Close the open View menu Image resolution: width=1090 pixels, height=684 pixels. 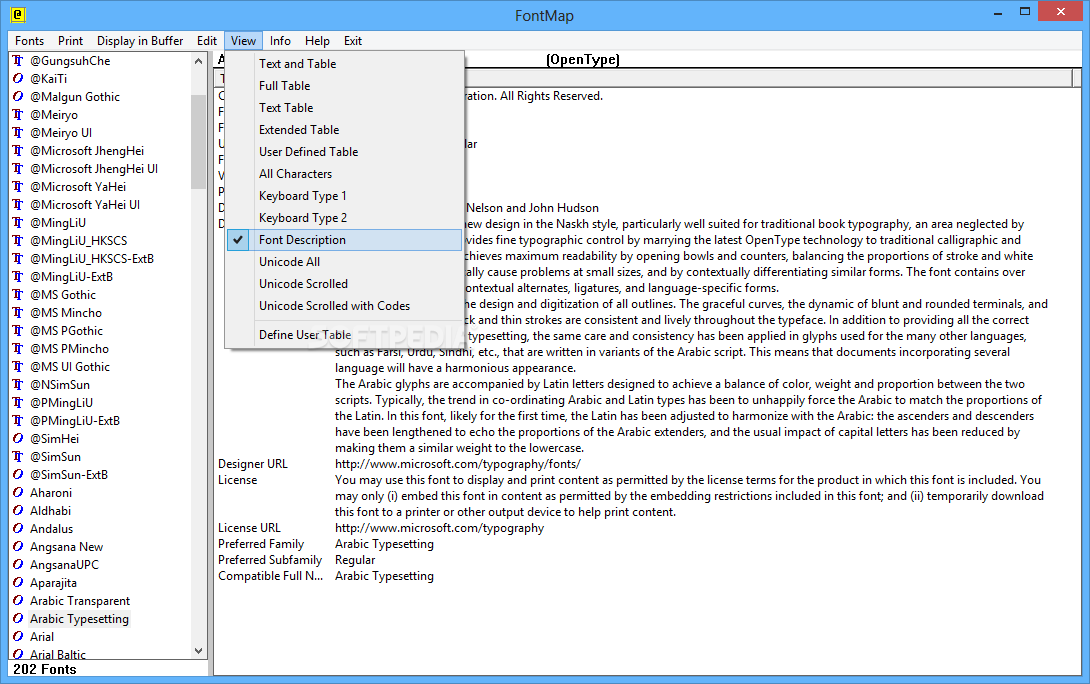click(x=243, y=41)
